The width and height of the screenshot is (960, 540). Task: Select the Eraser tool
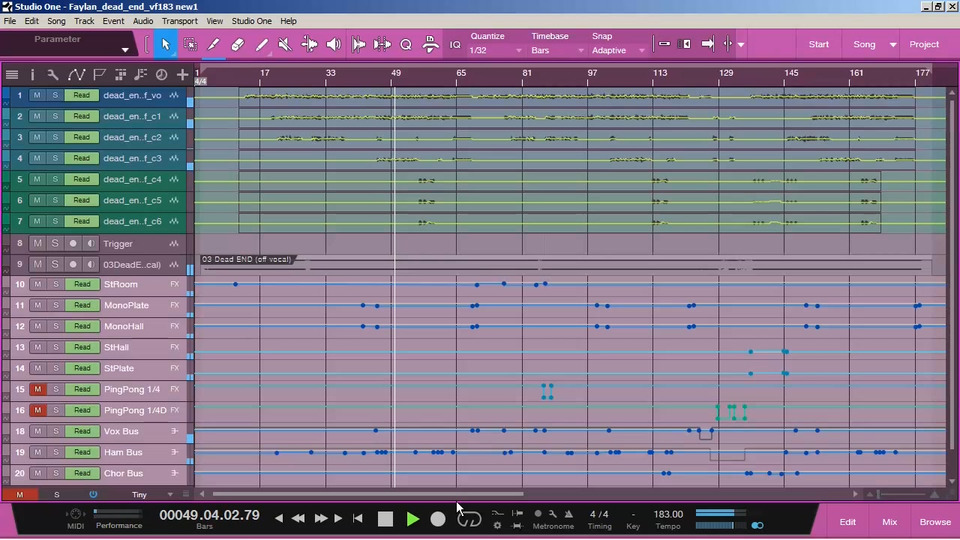(x=238, y=45)
